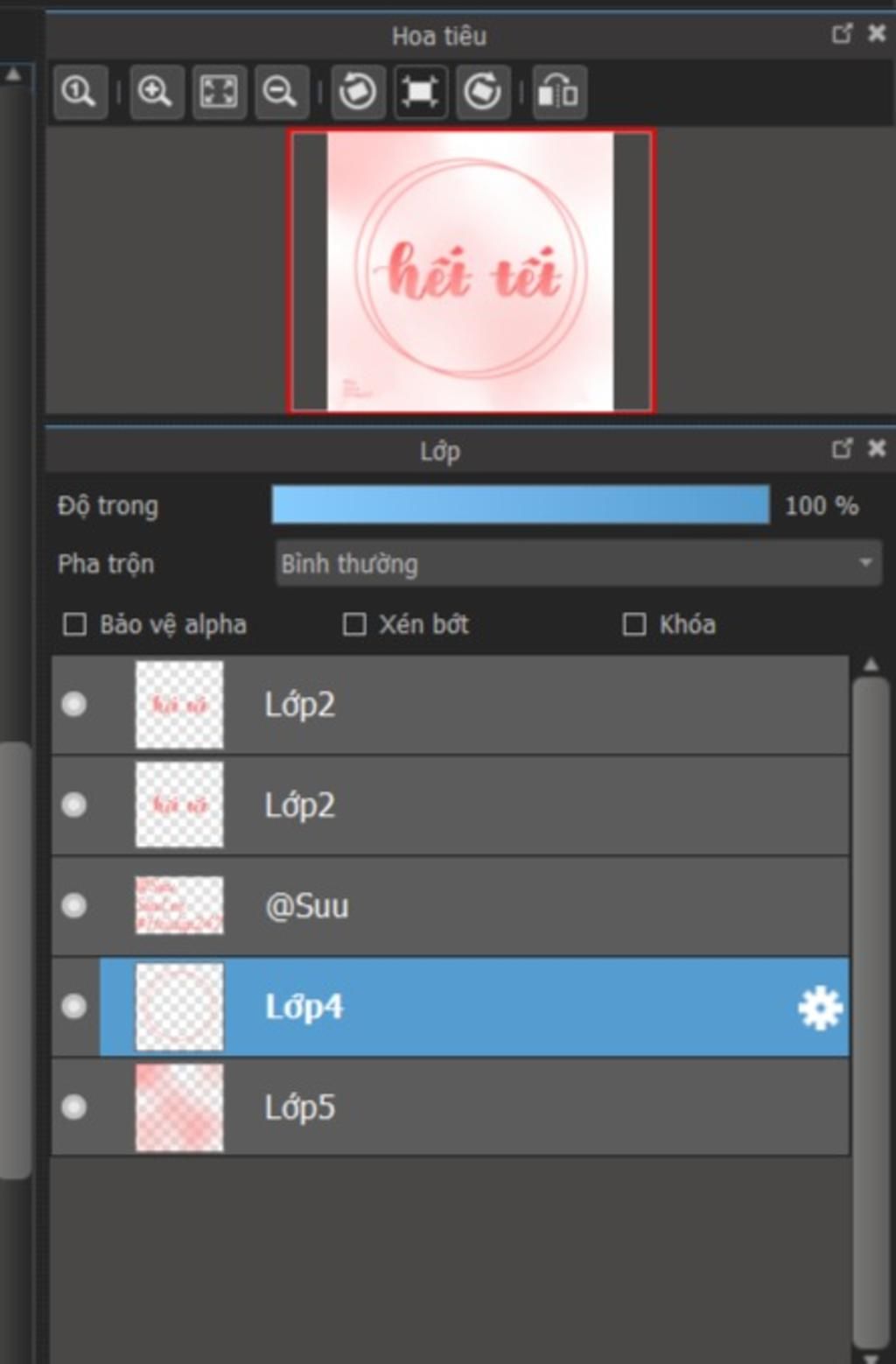The width and height of the screenshot is (896, 1364).
Task: Click the fit to window icon
Action: tap(219, 92)
